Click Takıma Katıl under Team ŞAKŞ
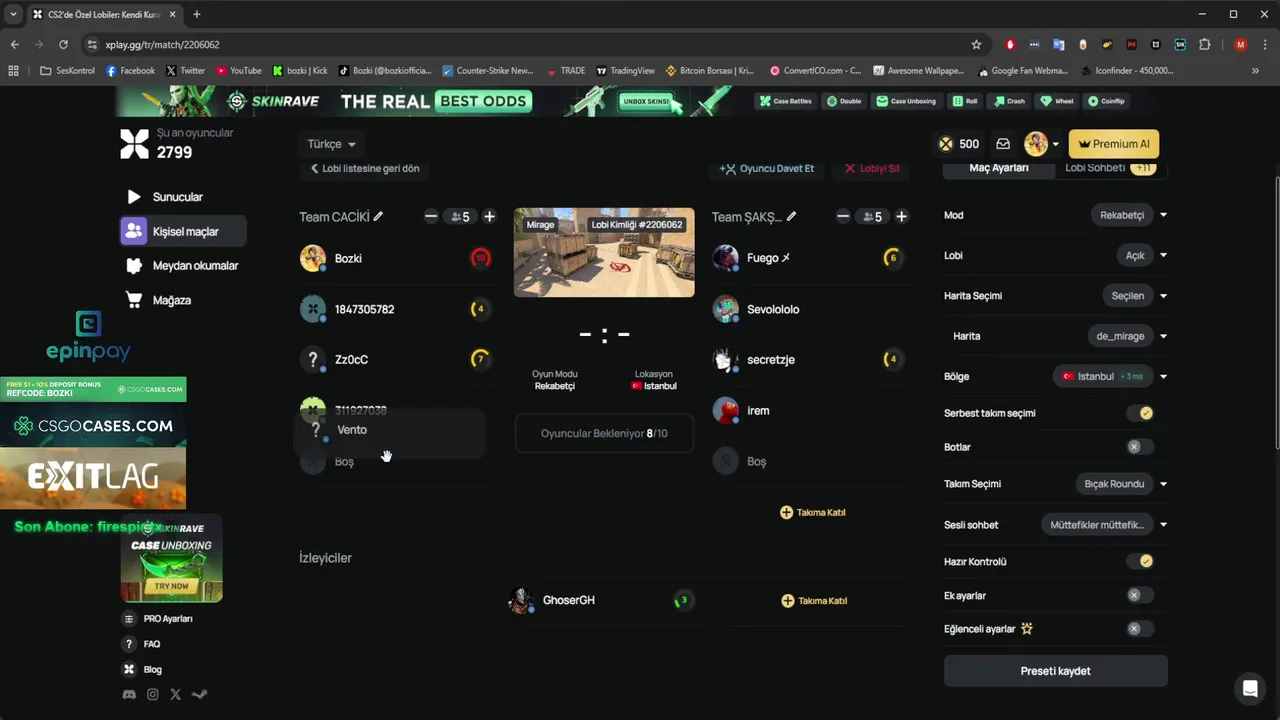 [x=813, y=512]
